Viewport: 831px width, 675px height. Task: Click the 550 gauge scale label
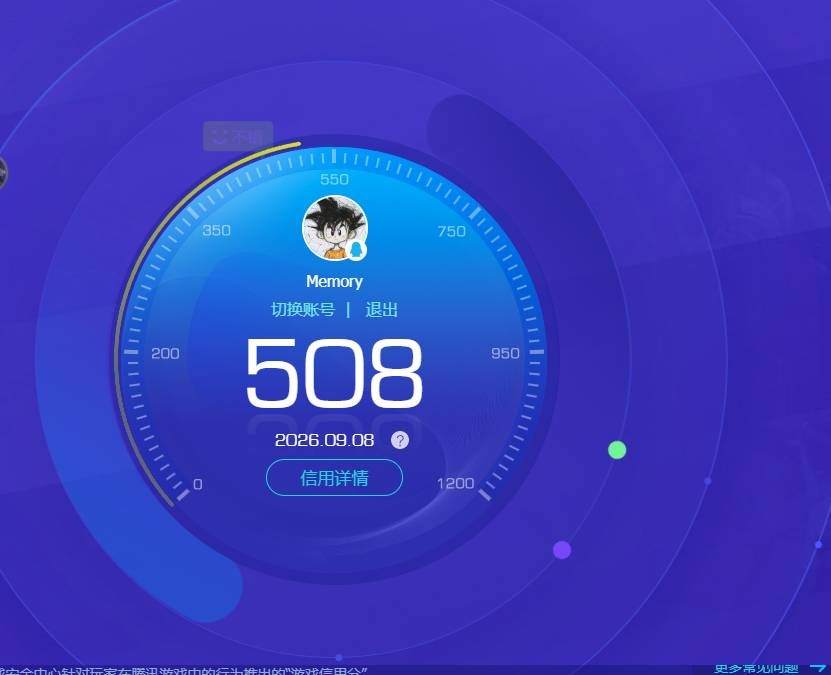click(x=334, y=179)
